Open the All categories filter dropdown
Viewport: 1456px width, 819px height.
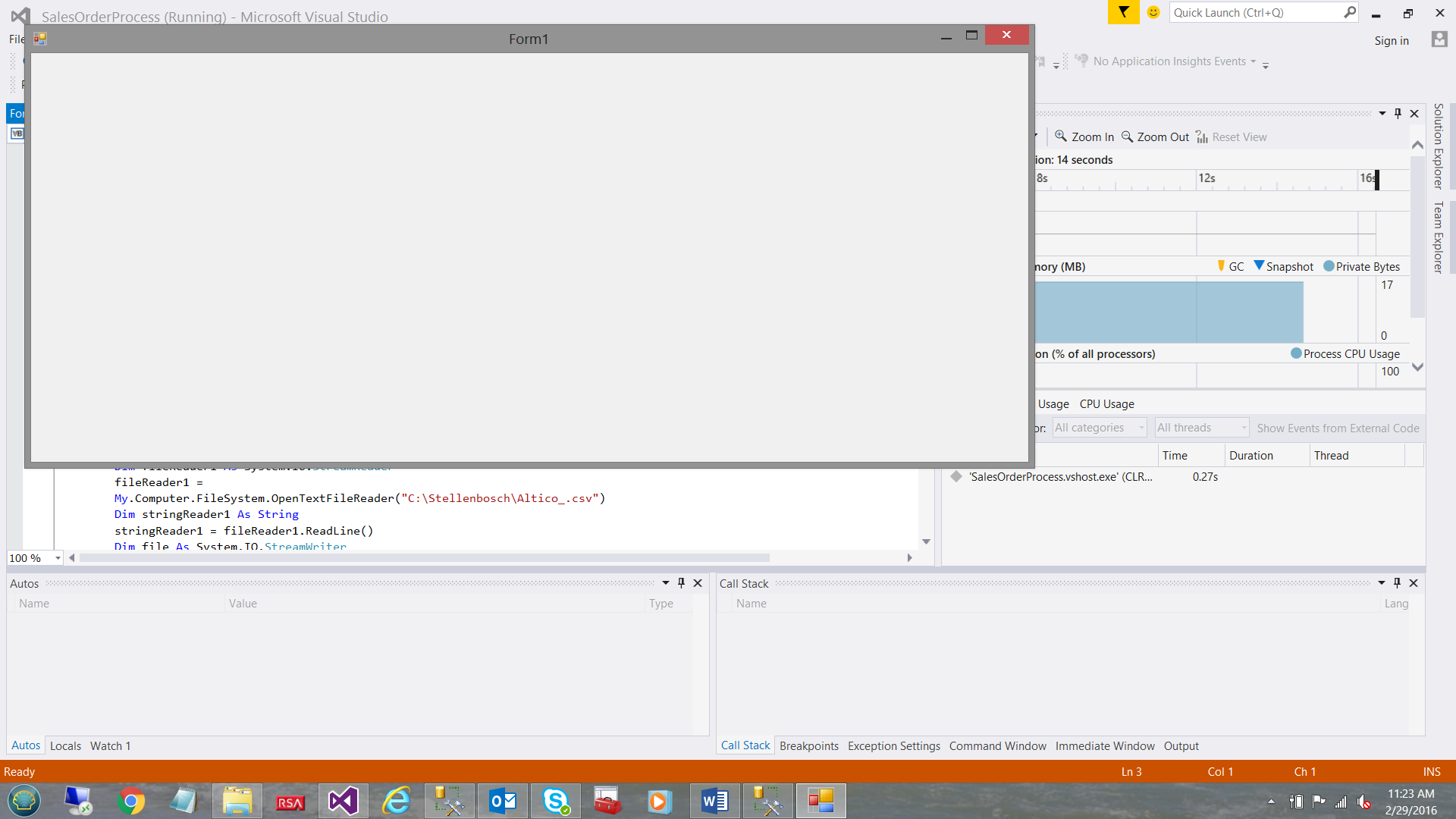click(1098, 427)
